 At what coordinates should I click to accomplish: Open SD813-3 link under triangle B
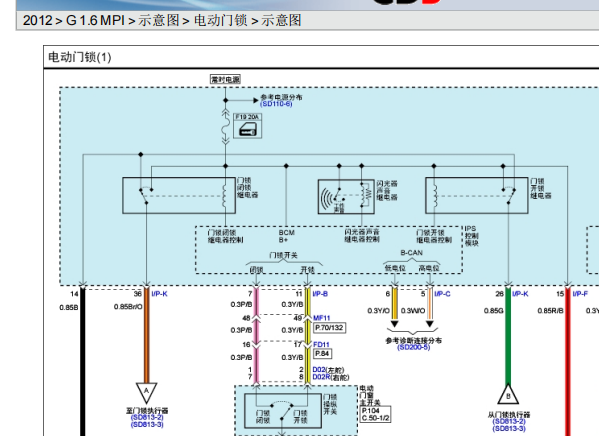pyautogui.click(x=509, y=428)
